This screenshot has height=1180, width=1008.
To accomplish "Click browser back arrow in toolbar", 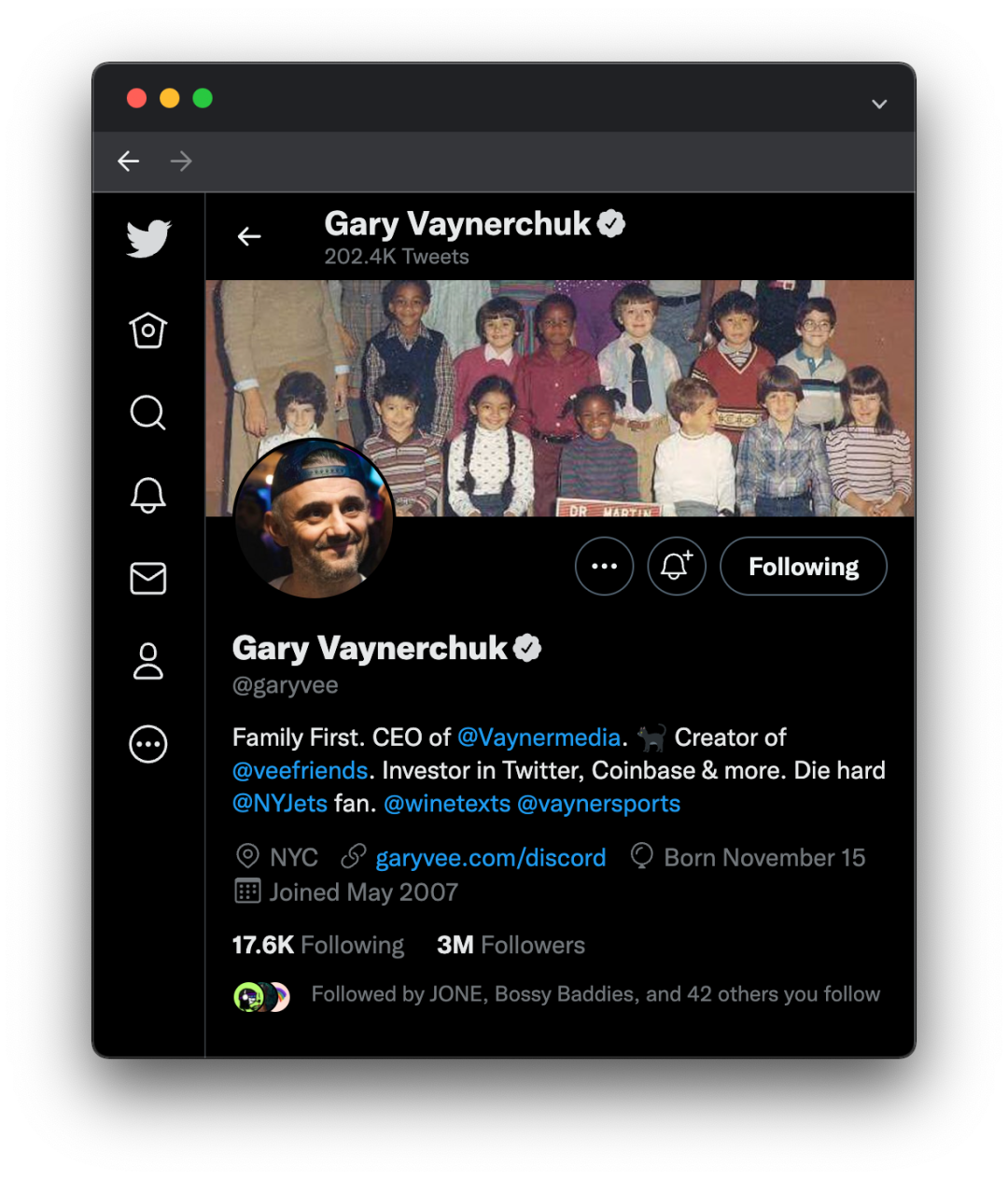I will click(129, 162).
